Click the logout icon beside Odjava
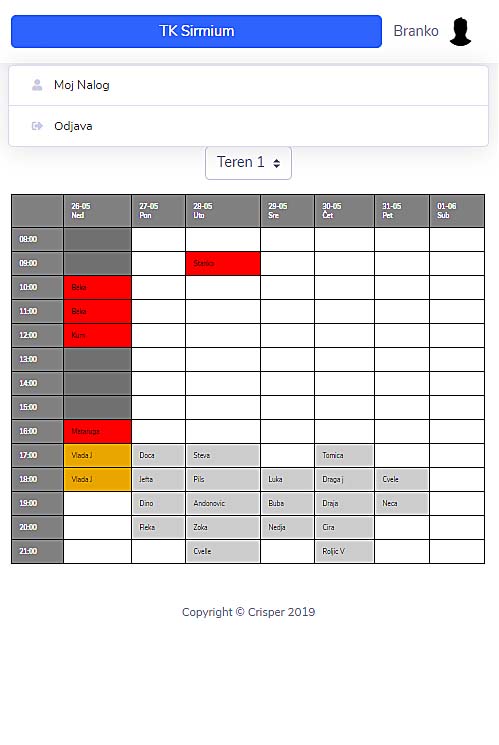 coord(37,126)
